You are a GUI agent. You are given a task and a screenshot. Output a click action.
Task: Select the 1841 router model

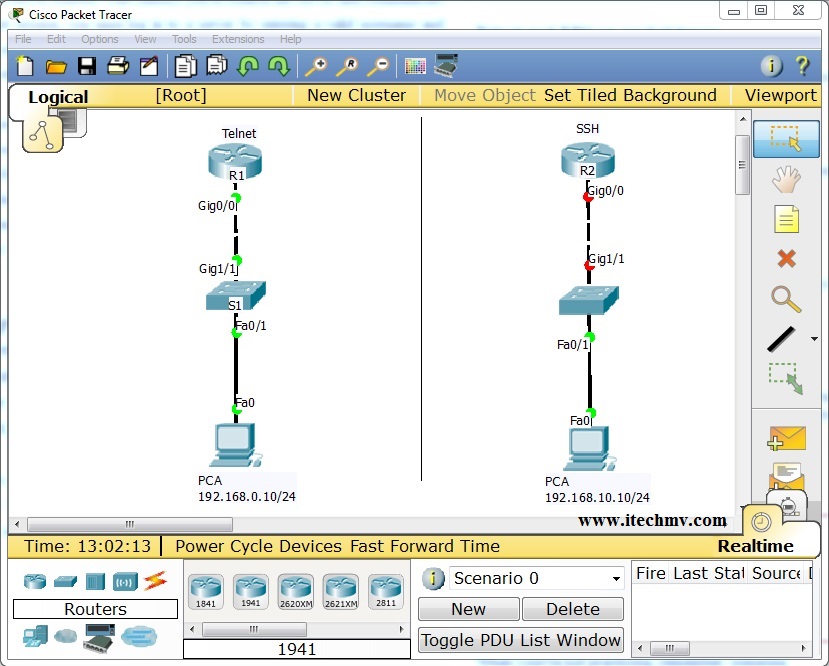click(x=206, y=592)
